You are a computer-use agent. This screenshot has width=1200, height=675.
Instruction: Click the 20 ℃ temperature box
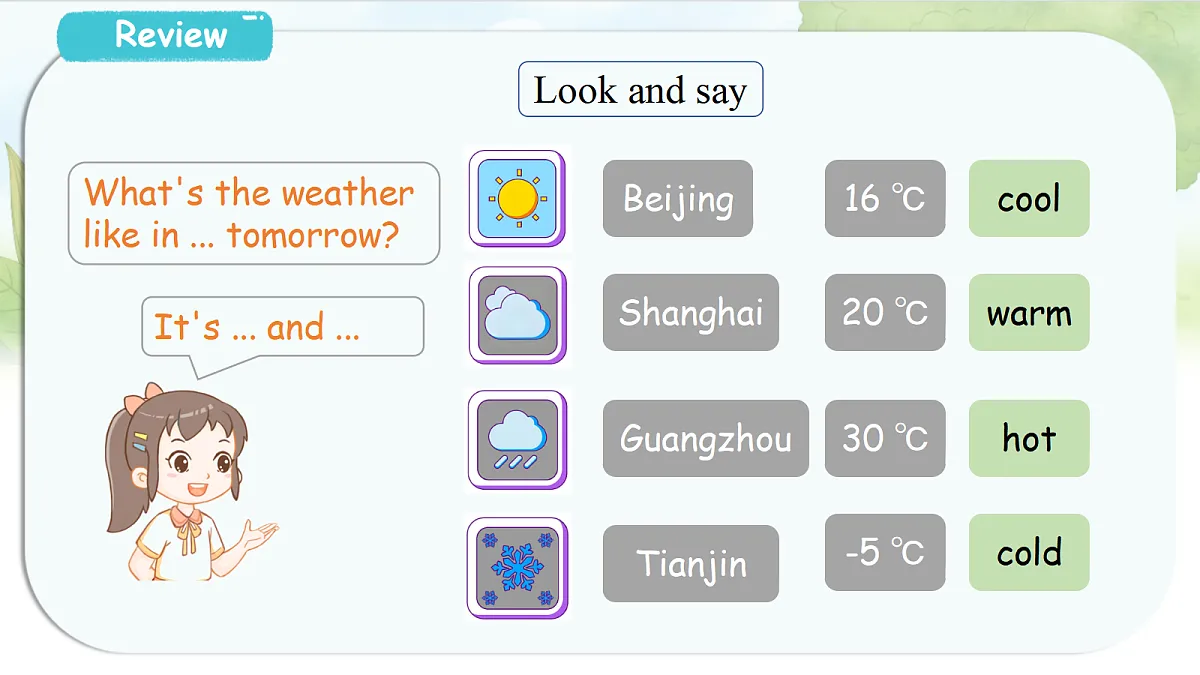coord(885,312)
